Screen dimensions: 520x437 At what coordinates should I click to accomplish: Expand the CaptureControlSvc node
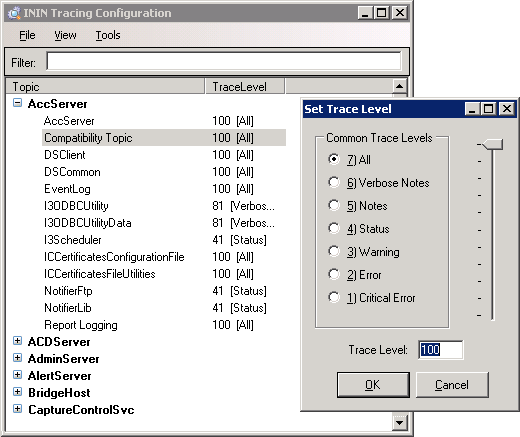coord(17,409)
